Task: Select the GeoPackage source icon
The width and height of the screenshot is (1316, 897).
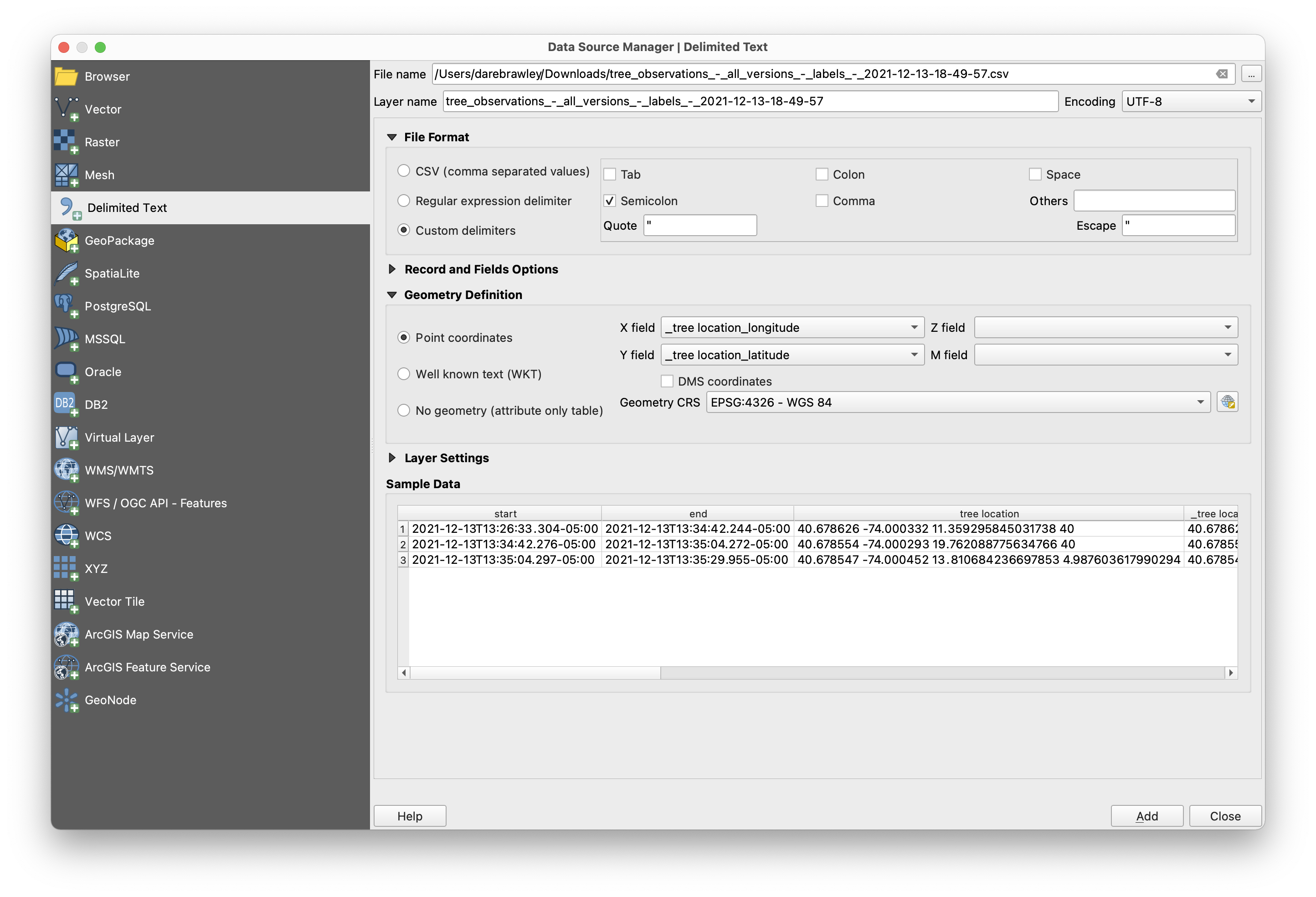Action: pyautogui.click(x=66, y=240)
